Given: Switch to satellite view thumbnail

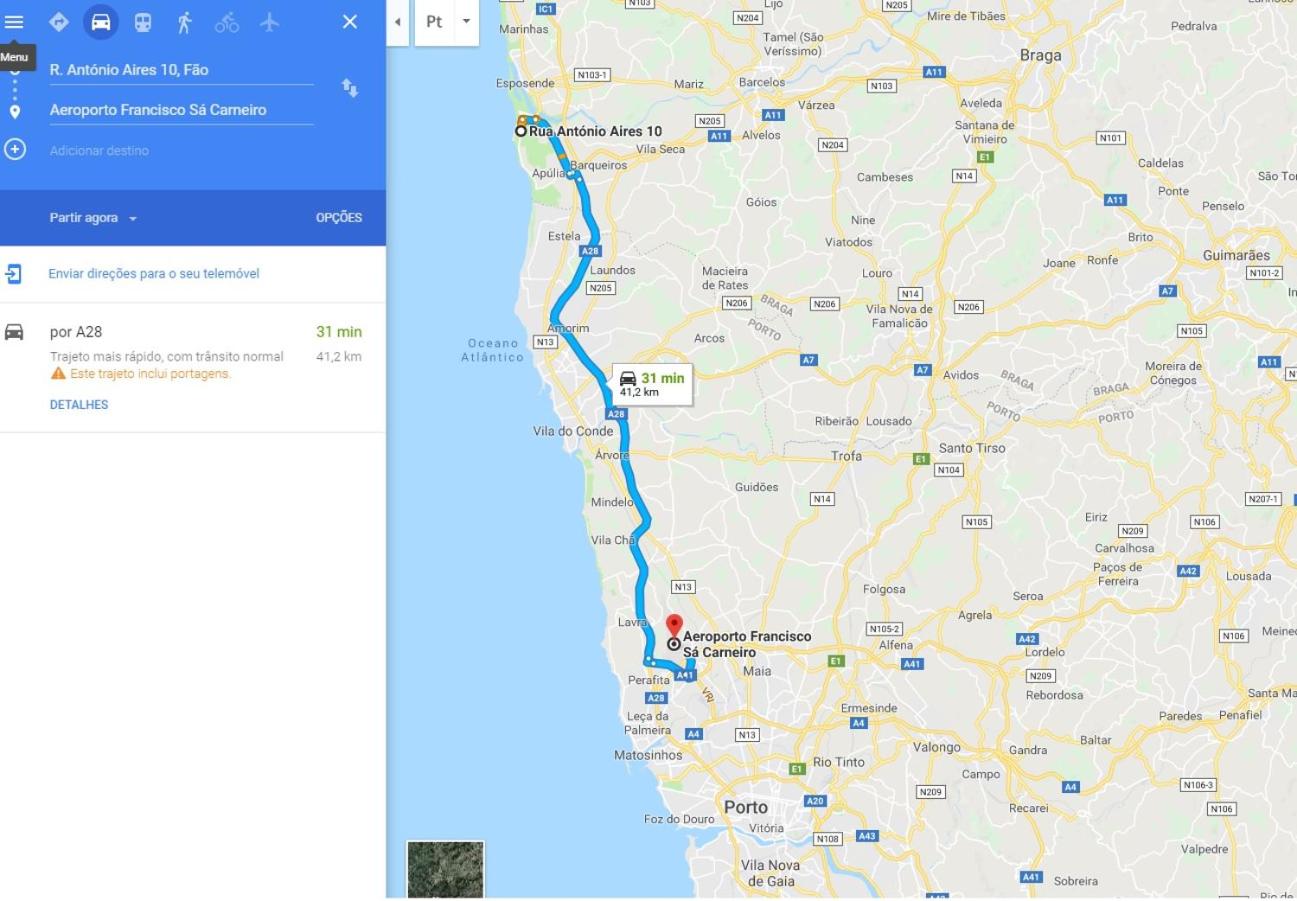Looking at the screenshot, I should click(x=445, y=869).
